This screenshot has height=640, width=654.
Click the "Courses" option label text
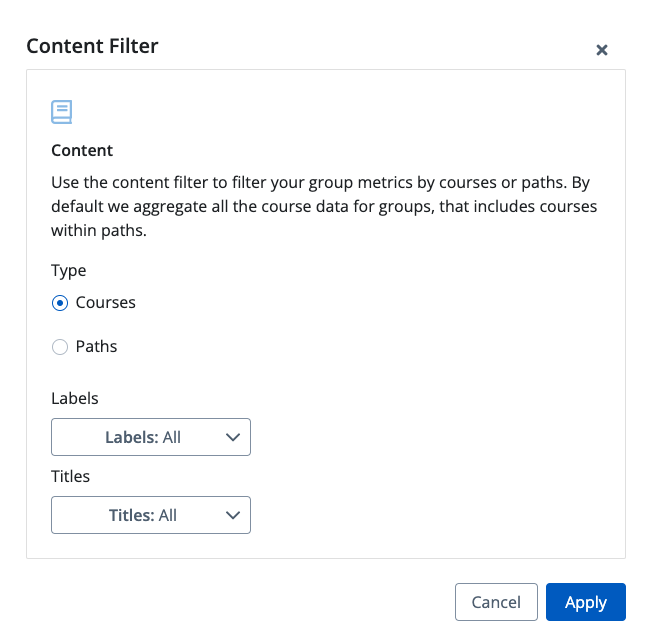click(106, 302)
